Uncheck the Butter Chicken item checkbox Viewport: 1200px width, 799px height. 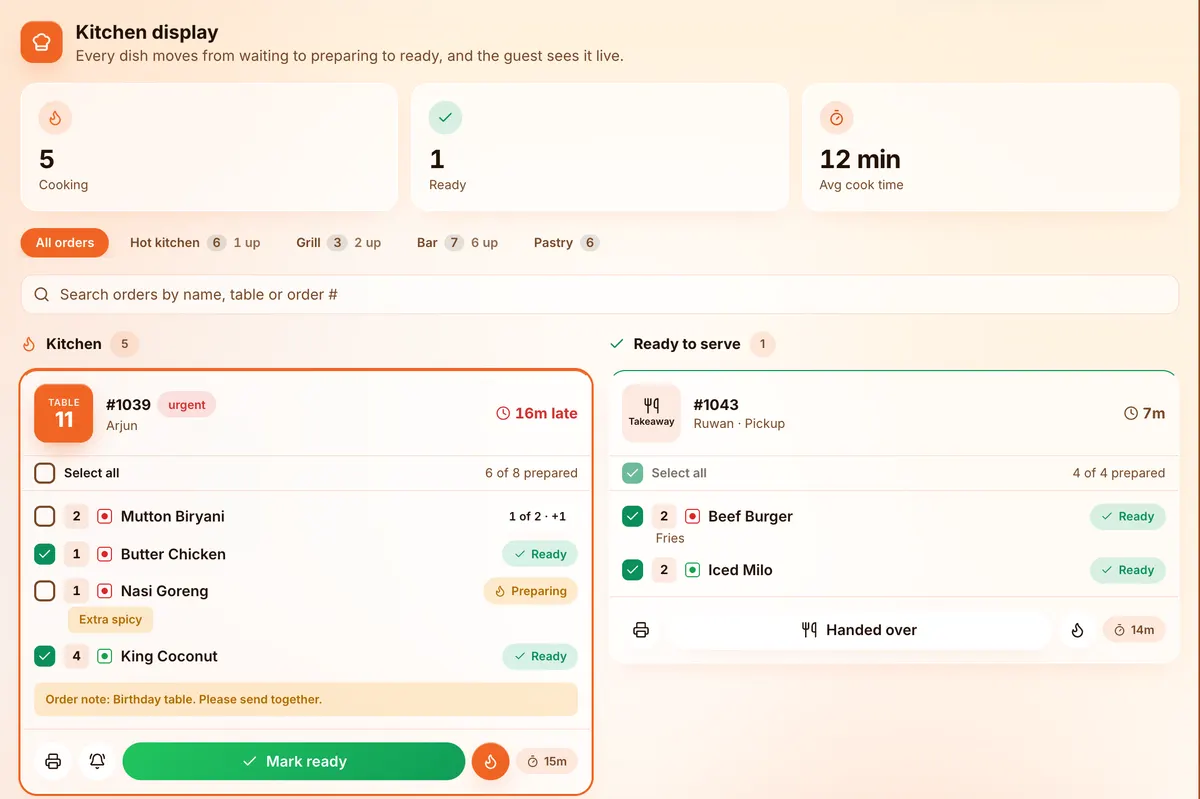coord(45,554)
